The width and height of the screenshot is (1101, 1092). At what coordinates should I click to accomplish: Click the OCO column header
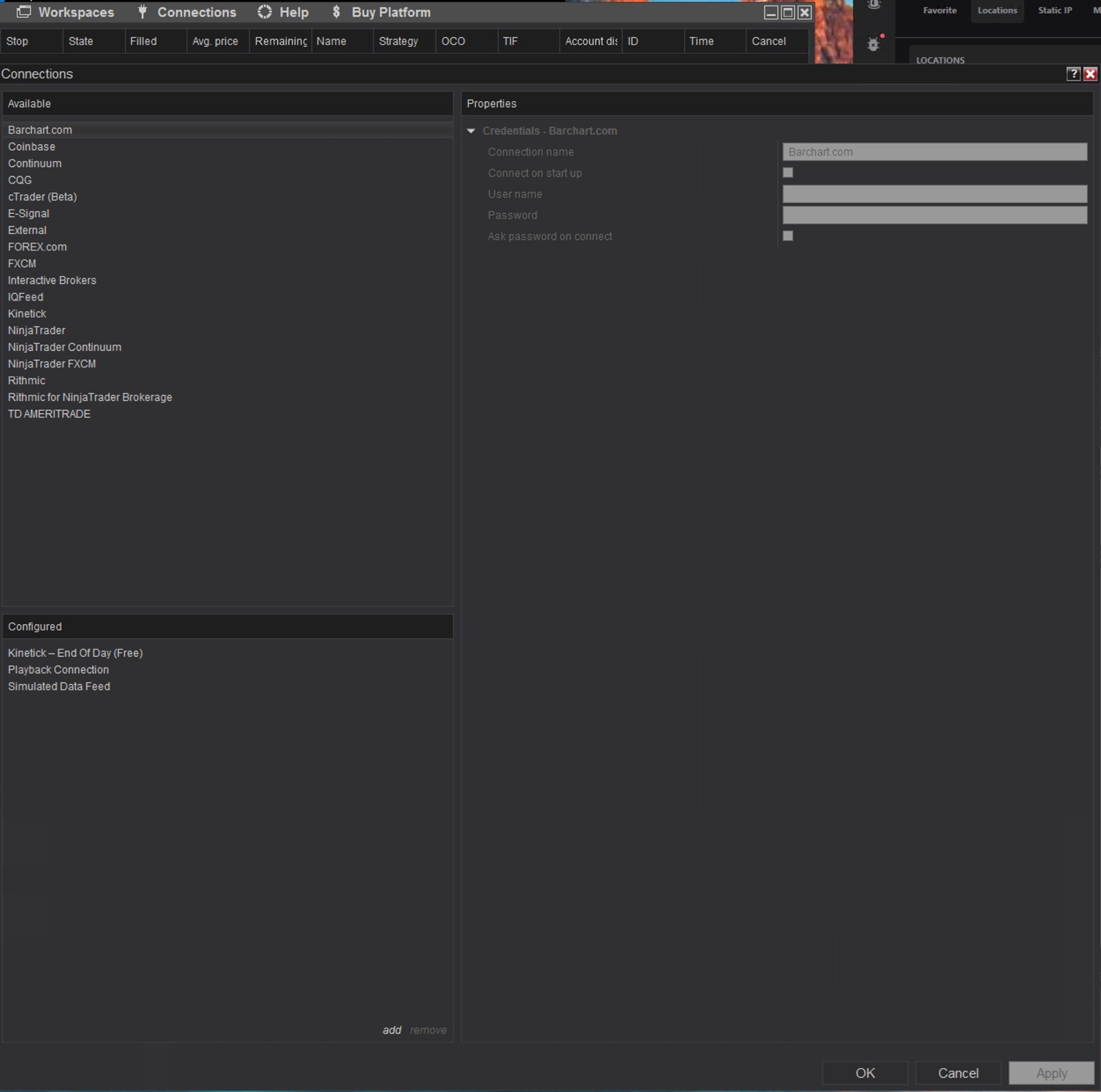pos(467,41)
